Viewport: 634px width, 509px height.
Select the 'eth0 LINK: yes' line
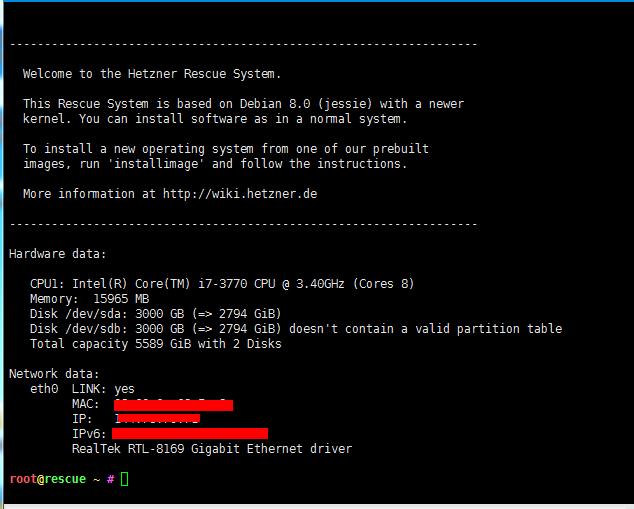(x=82, y=389)
